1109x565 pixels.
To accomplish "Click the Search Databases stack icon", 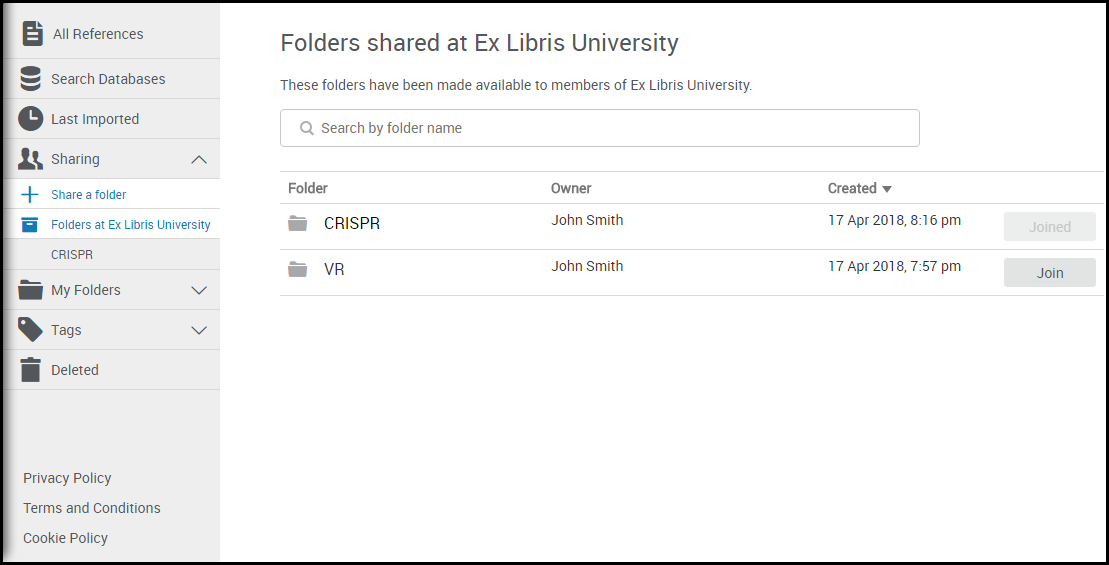I will pyautogui.click(x=31, y=79).
